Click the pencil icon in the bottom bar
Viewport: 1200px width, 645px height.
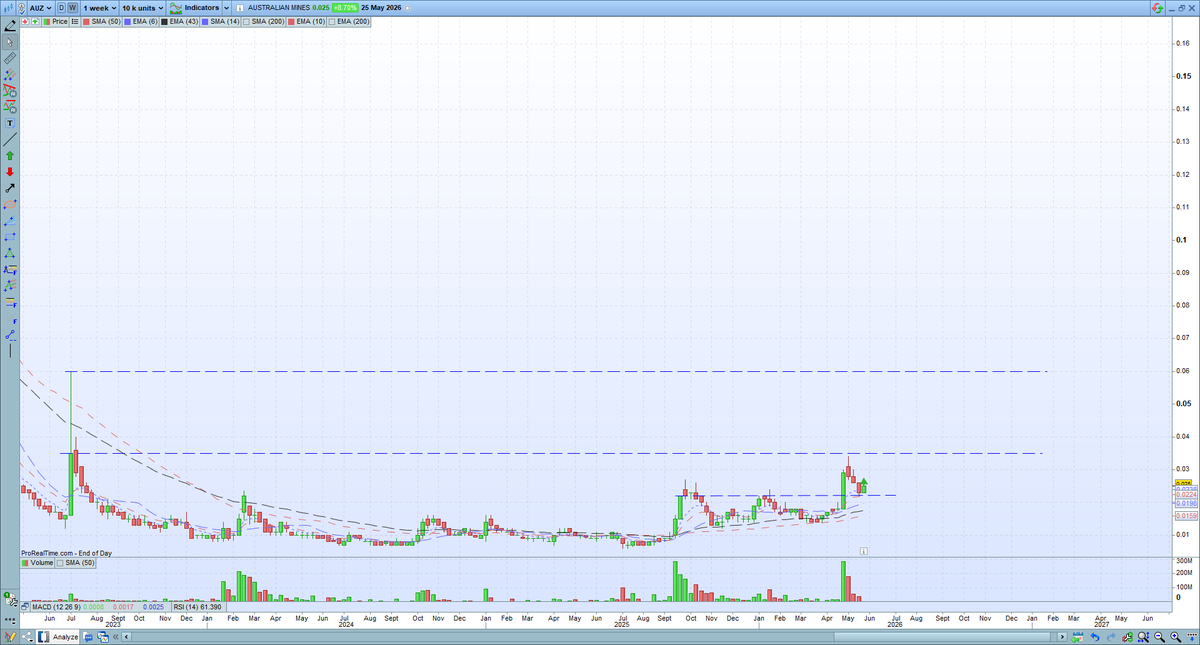pos(9,636)
